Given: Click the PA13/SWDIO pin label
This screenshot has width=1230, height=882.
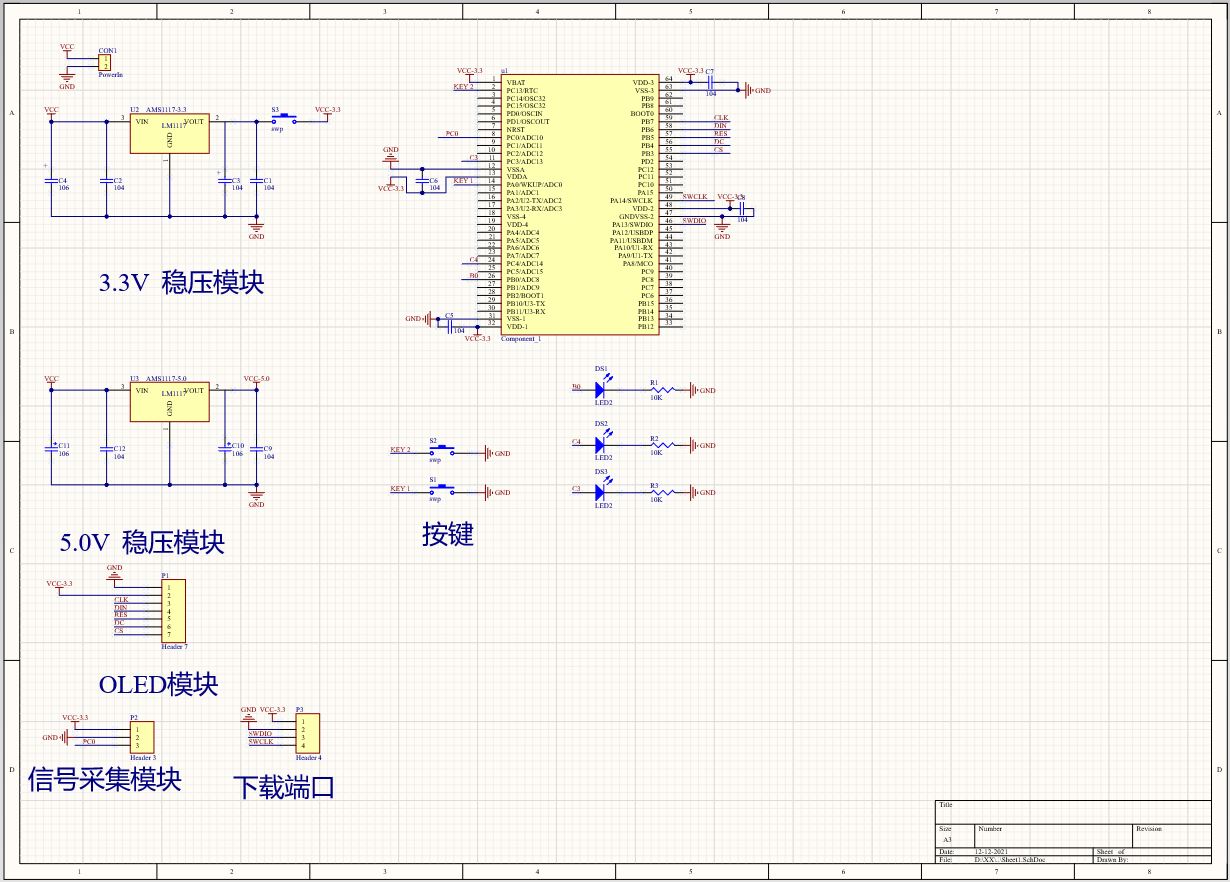Looking at the screenshot, I should click(633, 224).
